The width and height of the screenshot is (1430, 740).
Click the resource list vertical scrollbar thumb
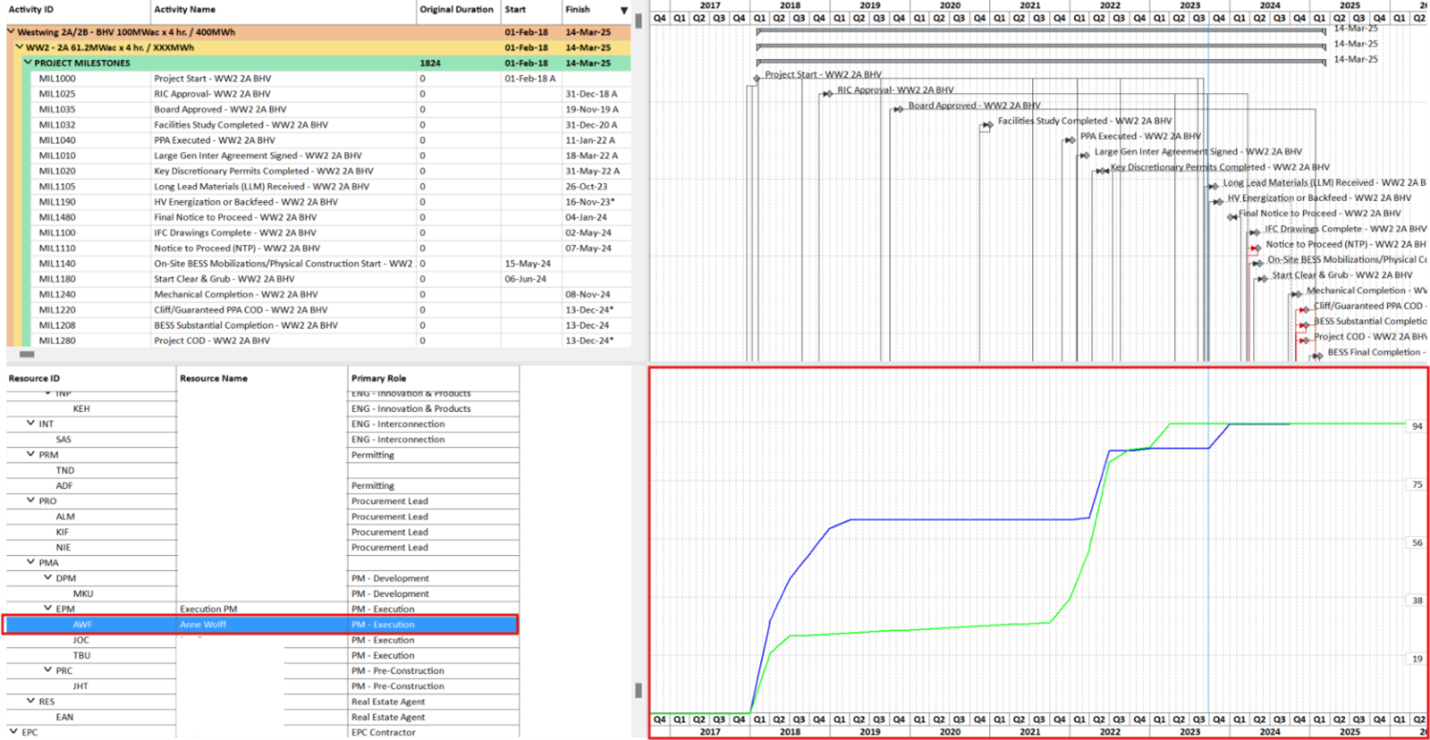click(637, 690)
